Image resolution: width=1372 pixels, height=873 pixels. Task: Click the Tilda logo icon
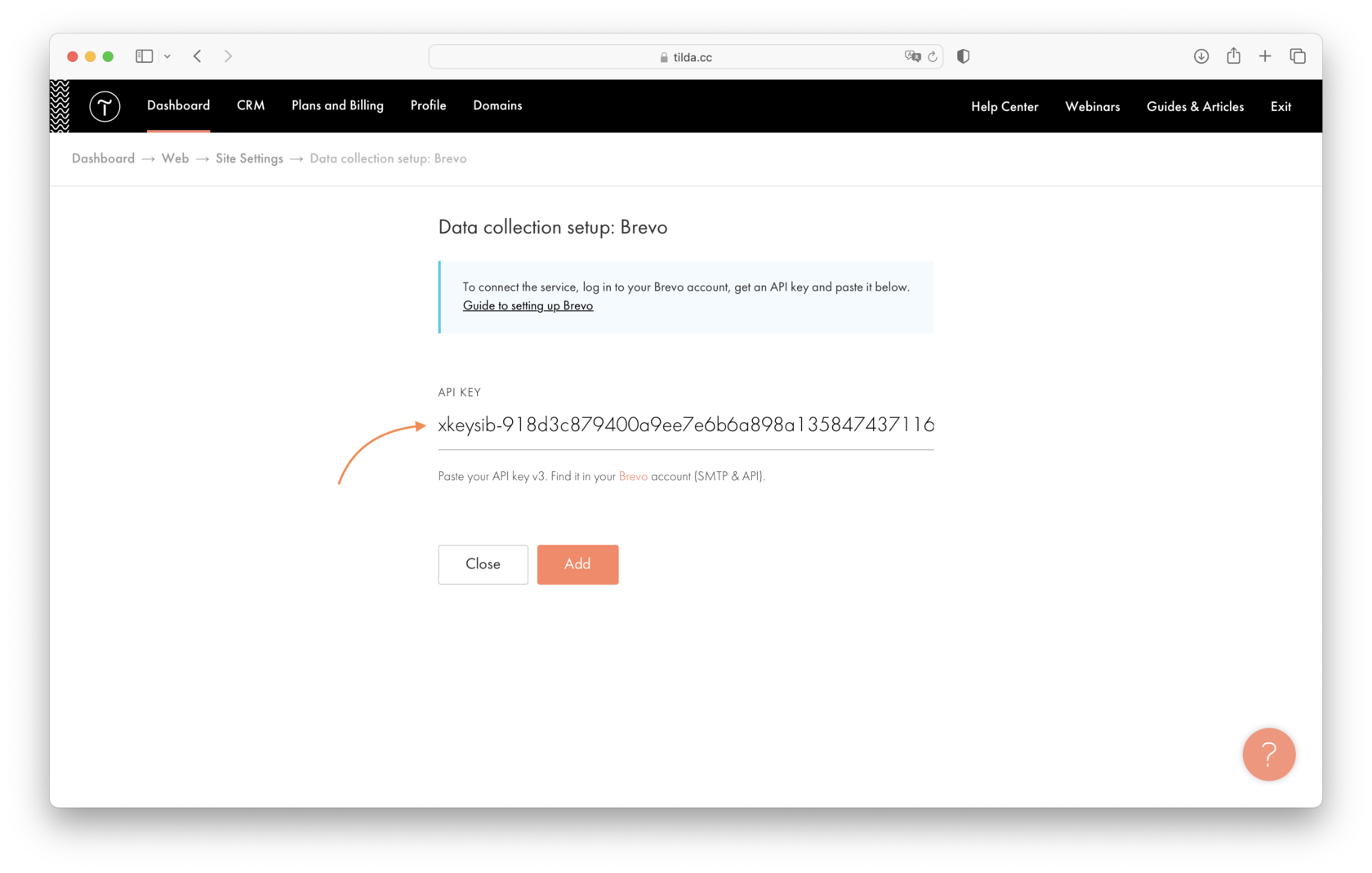click(105, 106)
